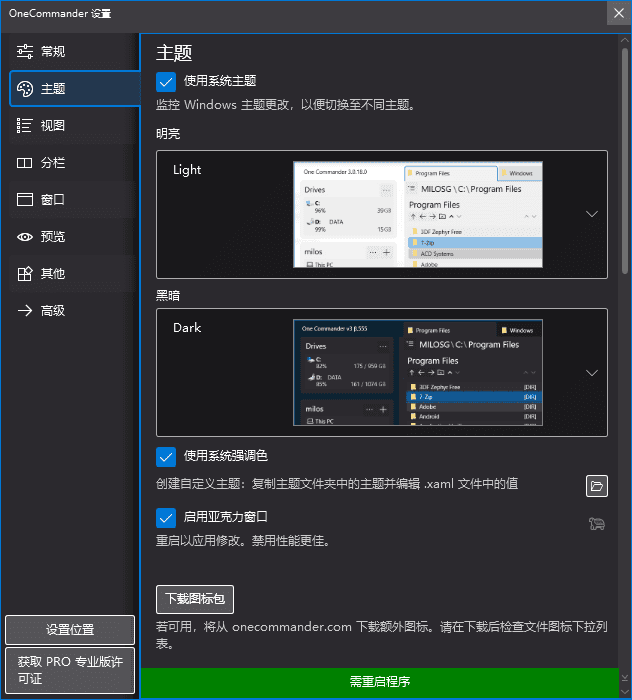The image size is (632, 700).
Task: Click the 设置位置 button
Action: click(x=70, y=630)
